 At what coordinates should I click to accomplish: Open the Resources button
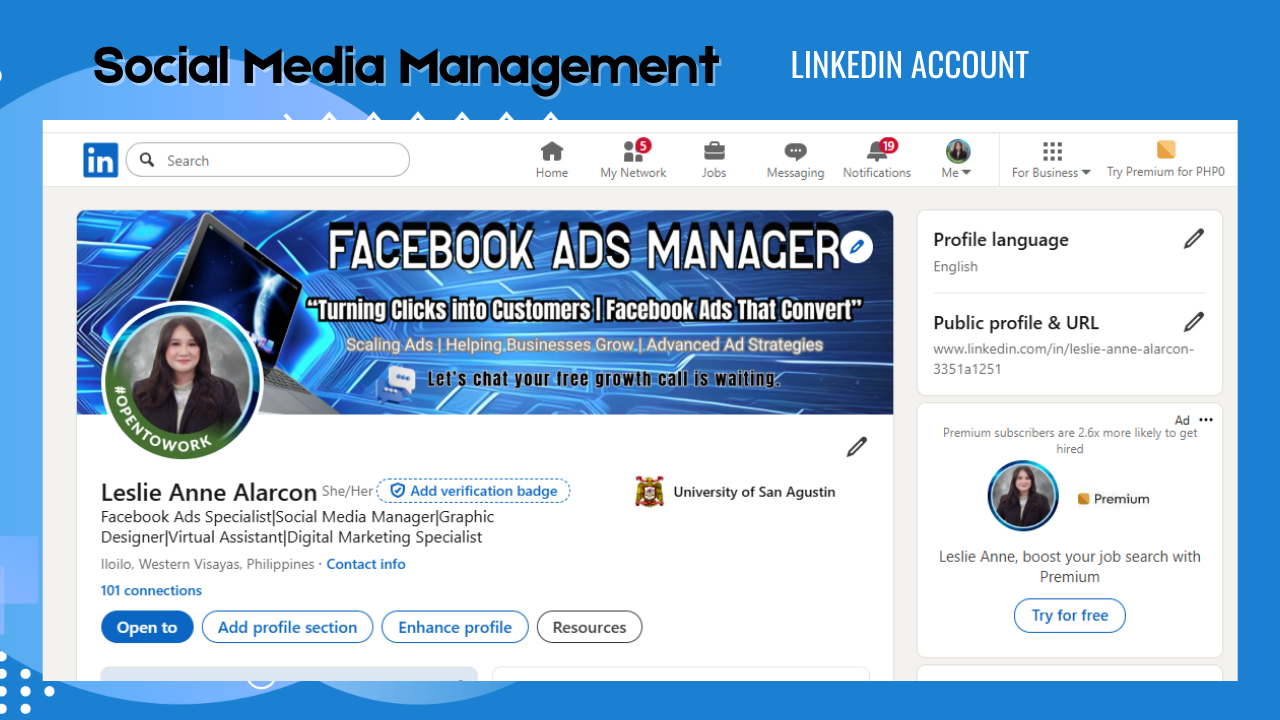[x=589, y=627]
